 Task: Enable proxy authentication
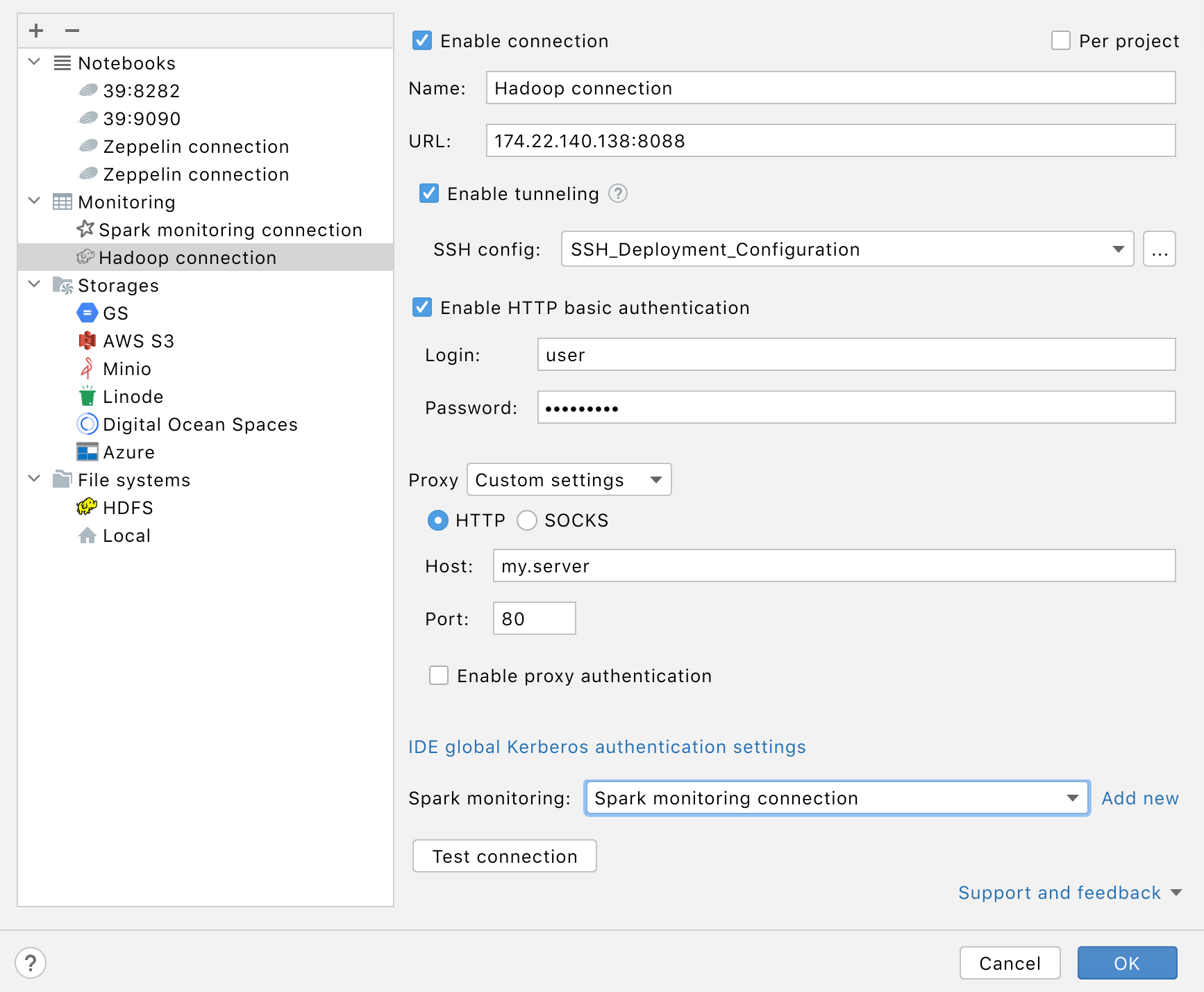click(x=439, y=675)
